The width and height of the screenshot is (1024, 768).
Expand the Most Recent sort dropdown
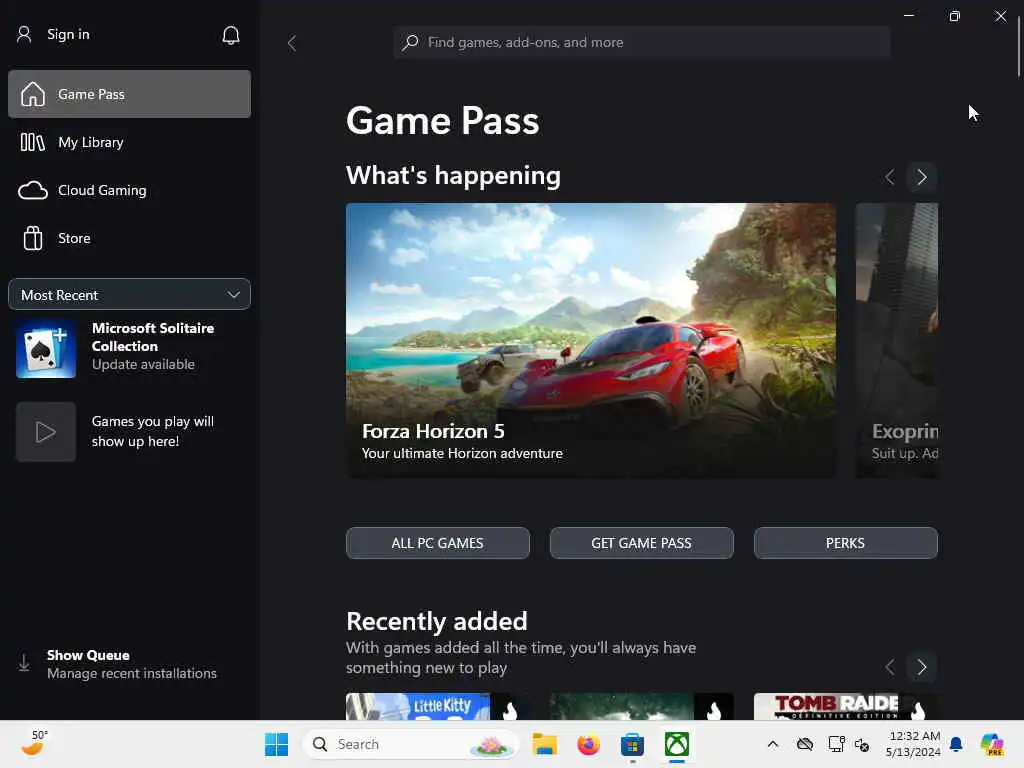pyautogui.click(x=129, y=295)
